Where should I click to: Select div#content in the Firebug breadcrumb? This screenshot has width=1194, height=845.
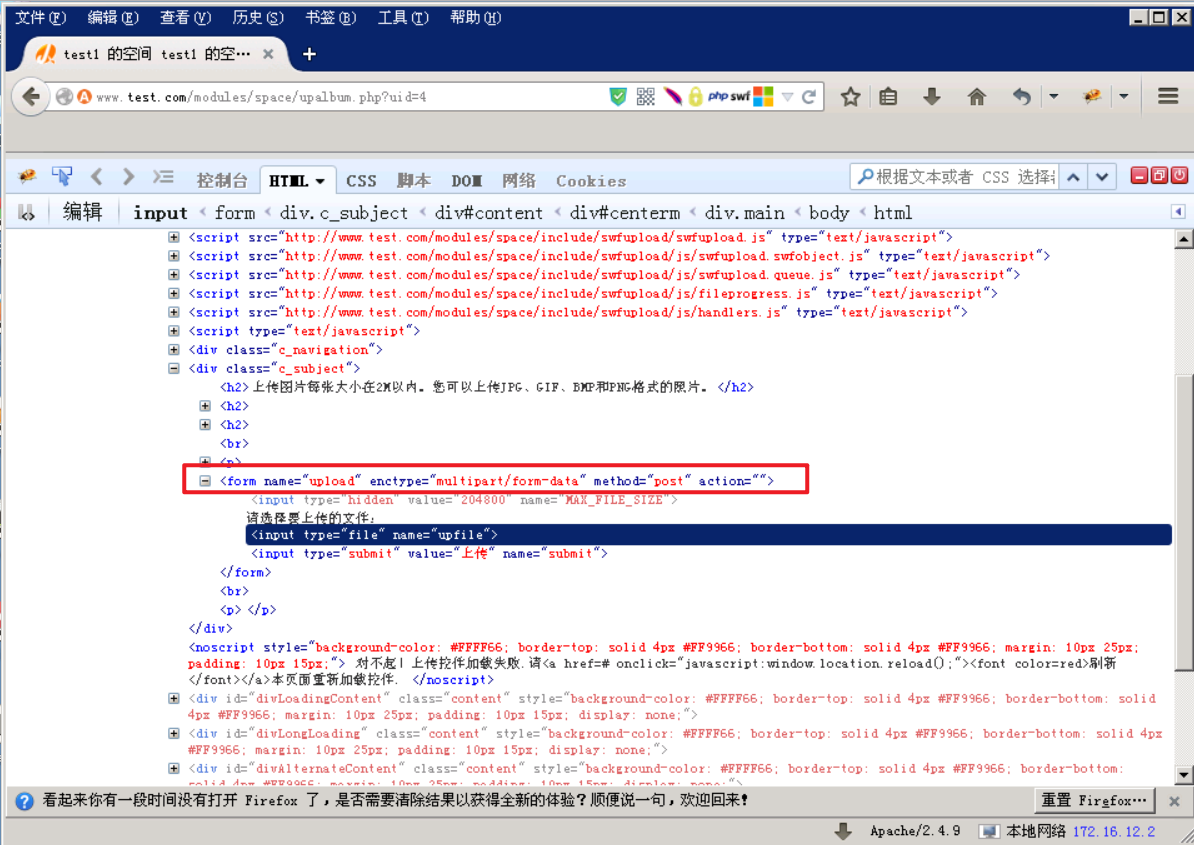[488, 212]
